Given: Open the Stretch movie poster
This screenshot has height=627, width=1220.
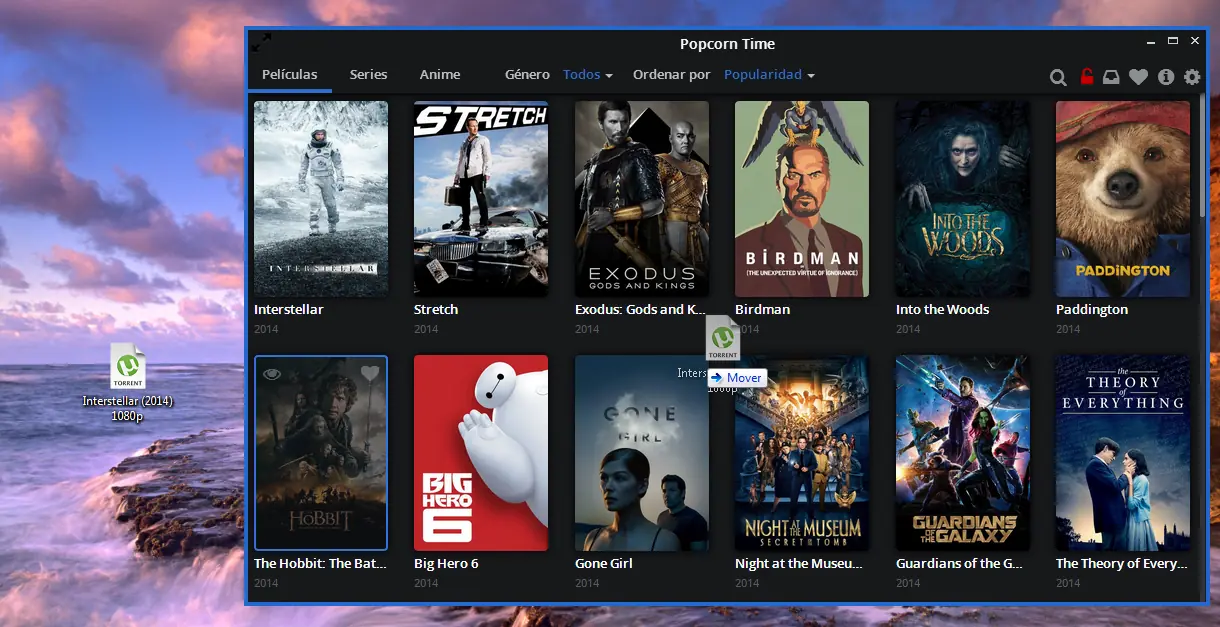Looking at the screenshot, I should coord(481,198).
